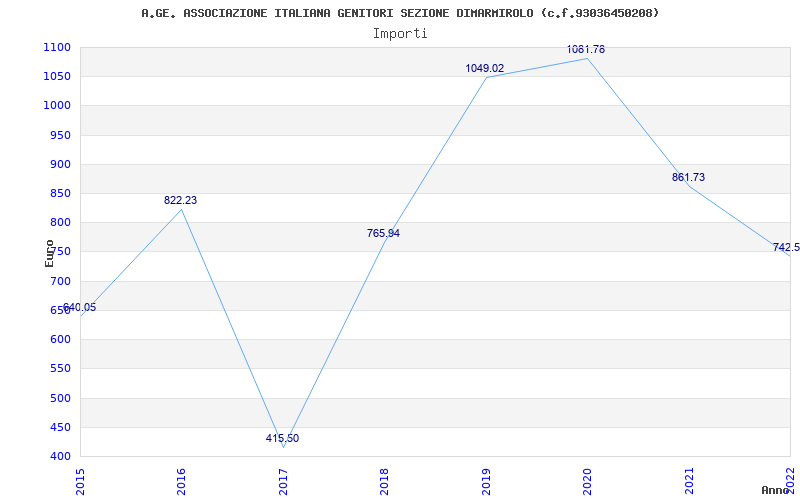Click the 822.23 data label for 2016
This screenshot has width=800, height=500.
click(x=181, y=201)
